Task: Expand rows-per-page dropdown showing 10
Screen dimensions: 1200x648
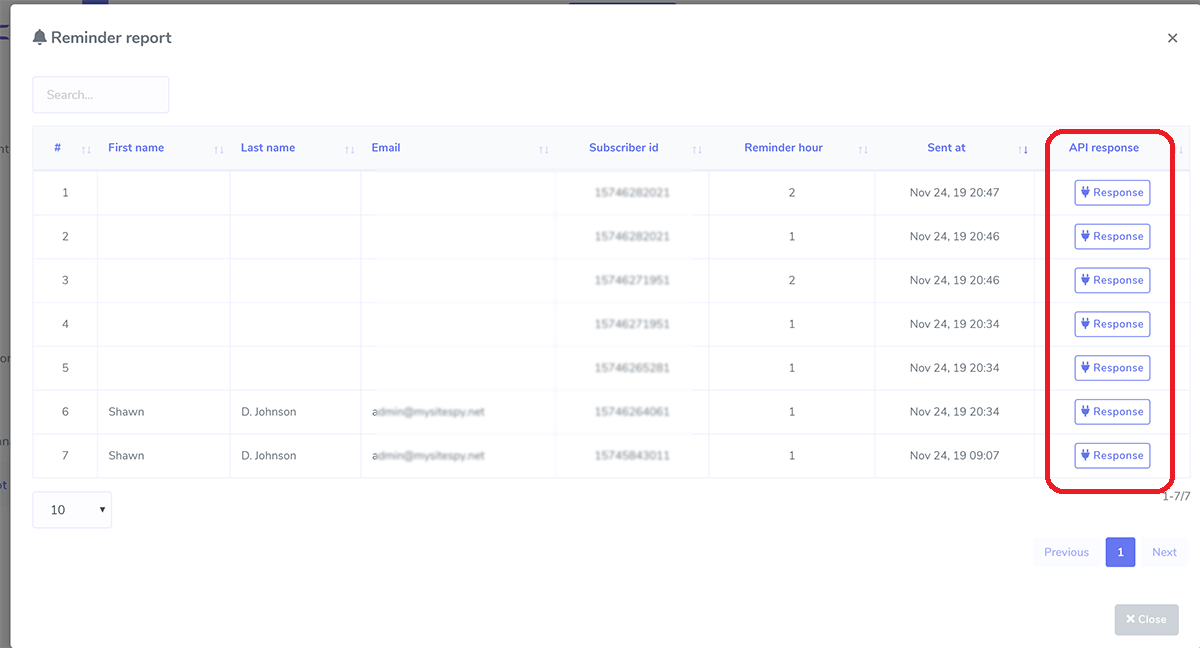Action: (72, 510)
